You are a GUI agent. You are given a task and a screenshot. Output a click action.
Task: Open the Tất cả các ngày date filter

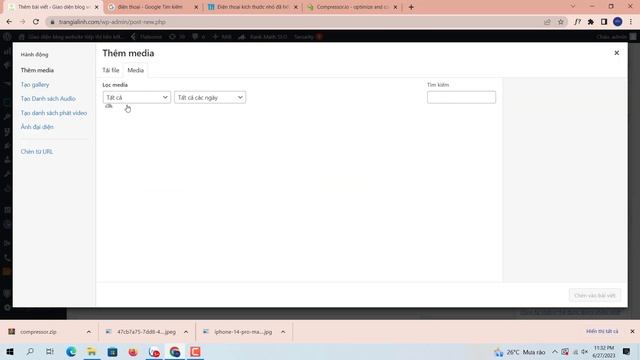[x=210, y=98]
